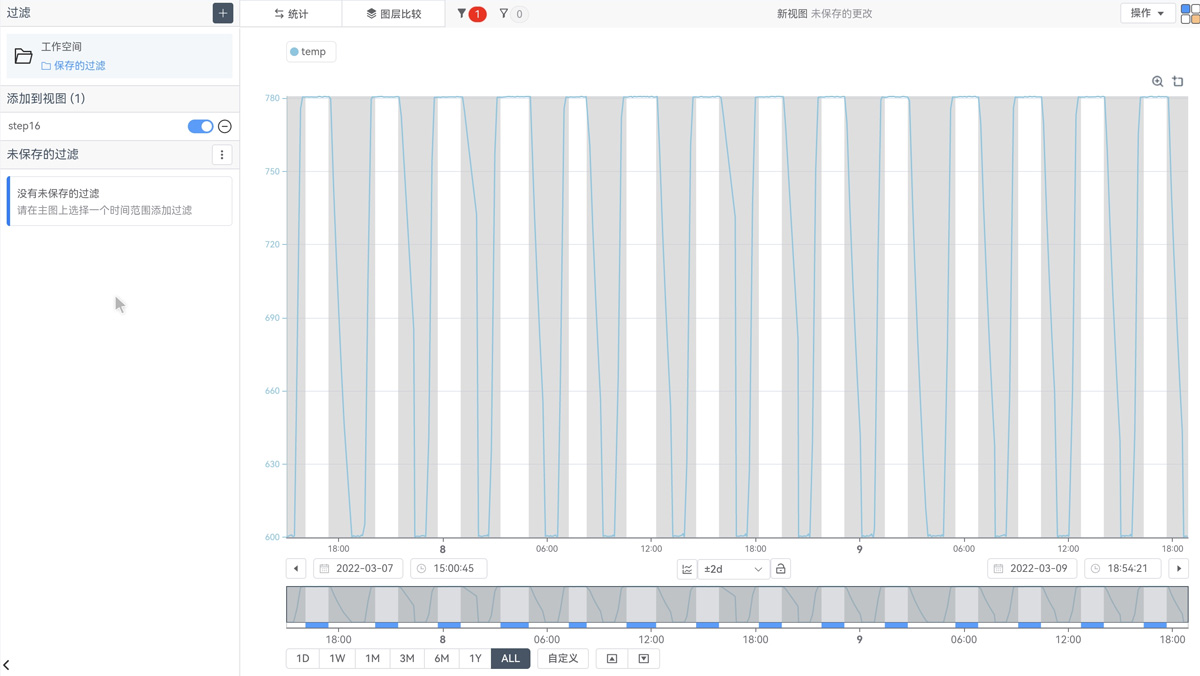Click the 新视图 未保存的更改 title

point(824,14)
